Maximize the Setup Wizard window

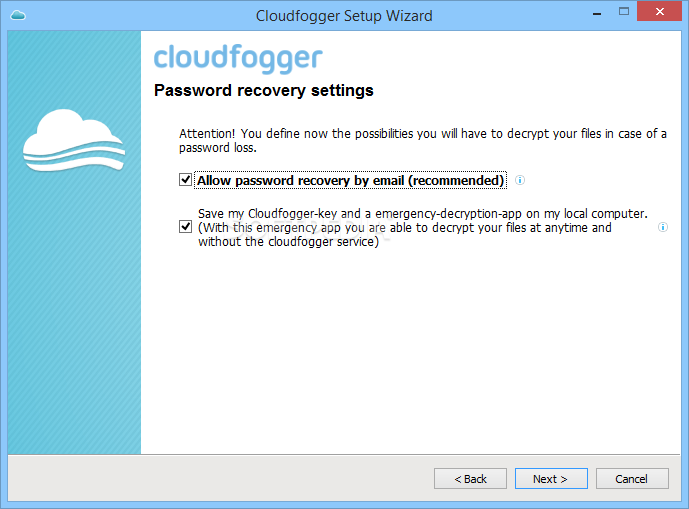[x=624, y=12]
